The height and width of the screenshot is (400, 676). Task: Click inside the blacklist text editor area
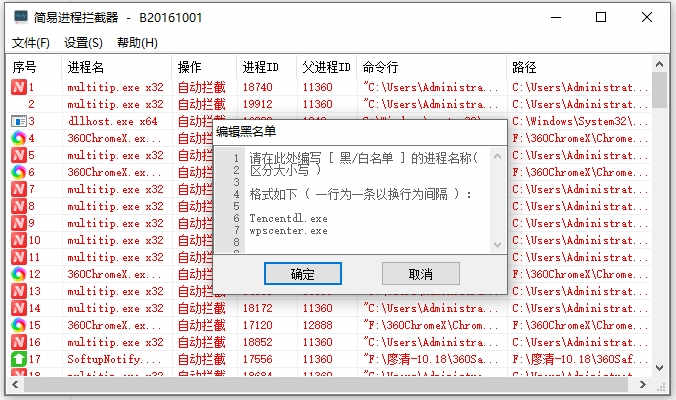pyautogui.click(x=367, y=200)
